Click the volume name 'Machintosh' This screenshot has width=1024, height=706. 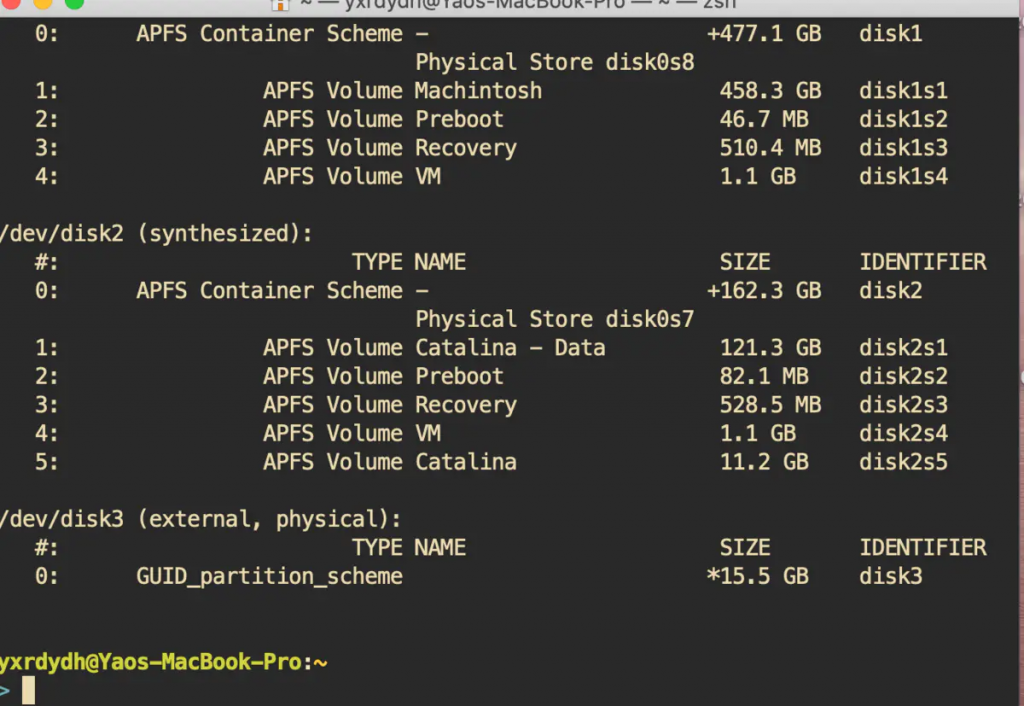[x=479, y=91]
